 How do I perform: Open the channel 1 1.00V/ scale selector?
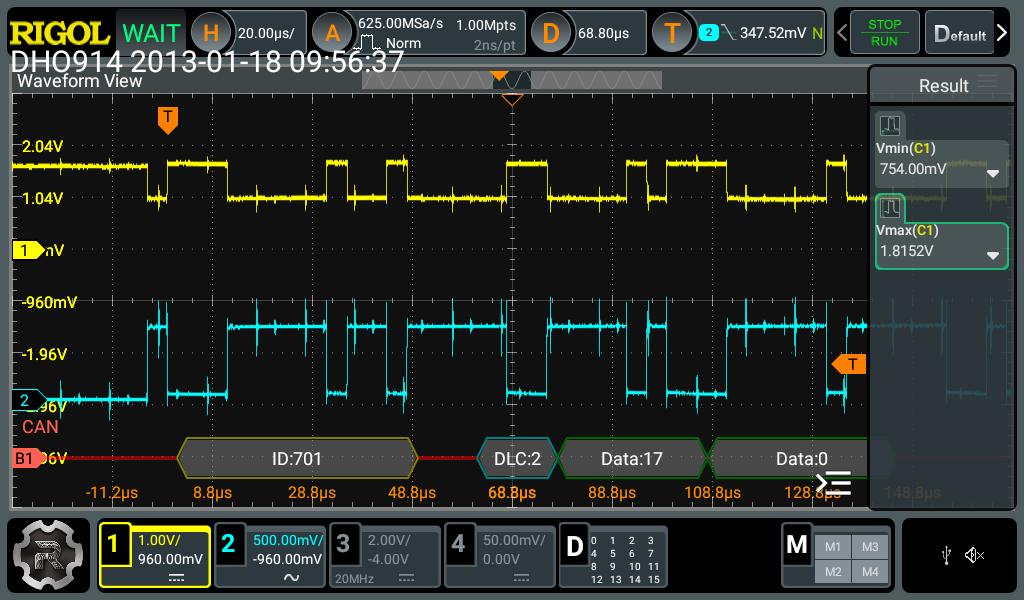click(160, 540)
